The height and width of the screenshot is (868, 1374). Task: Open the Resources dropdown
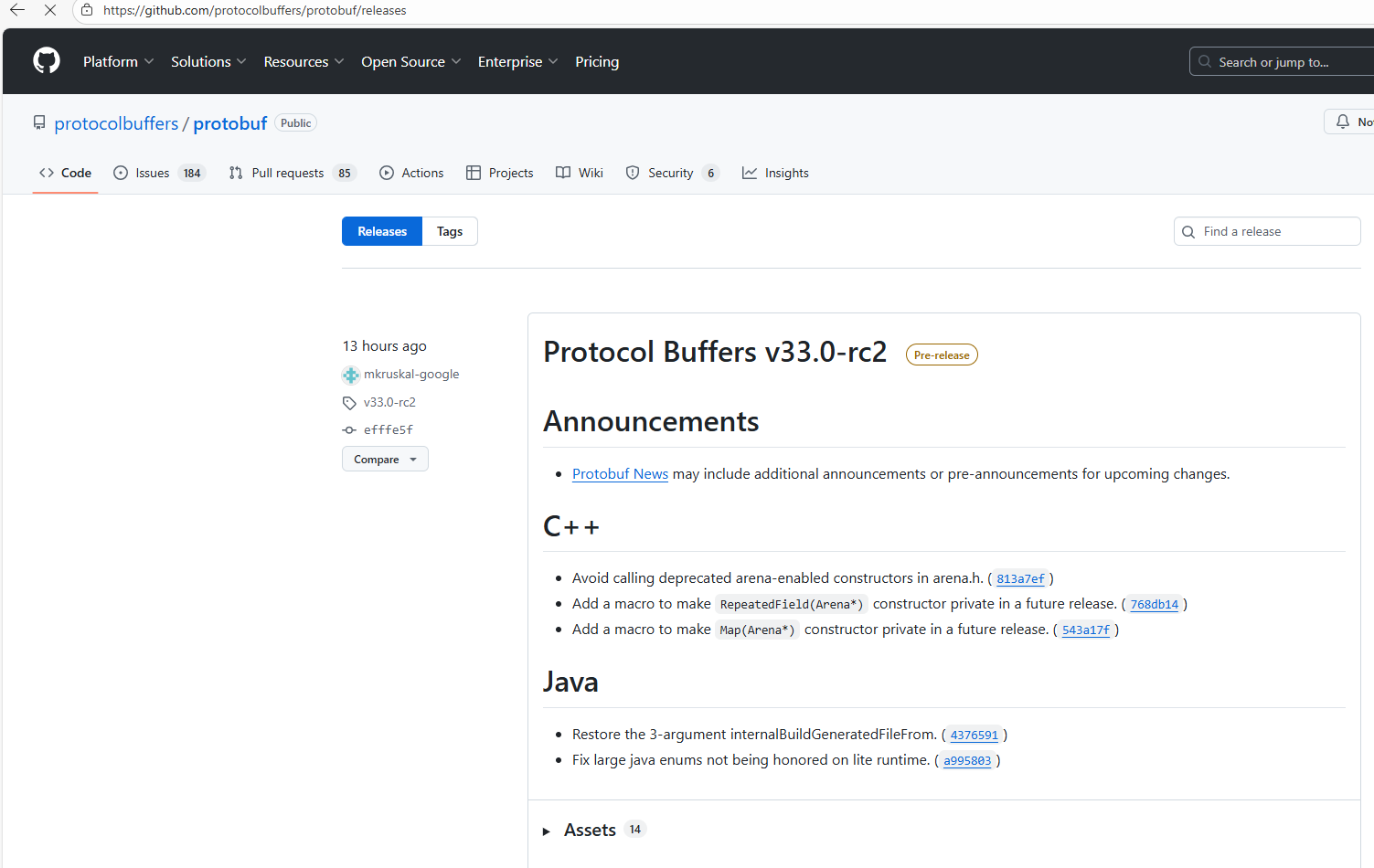[x=304, y=61]
